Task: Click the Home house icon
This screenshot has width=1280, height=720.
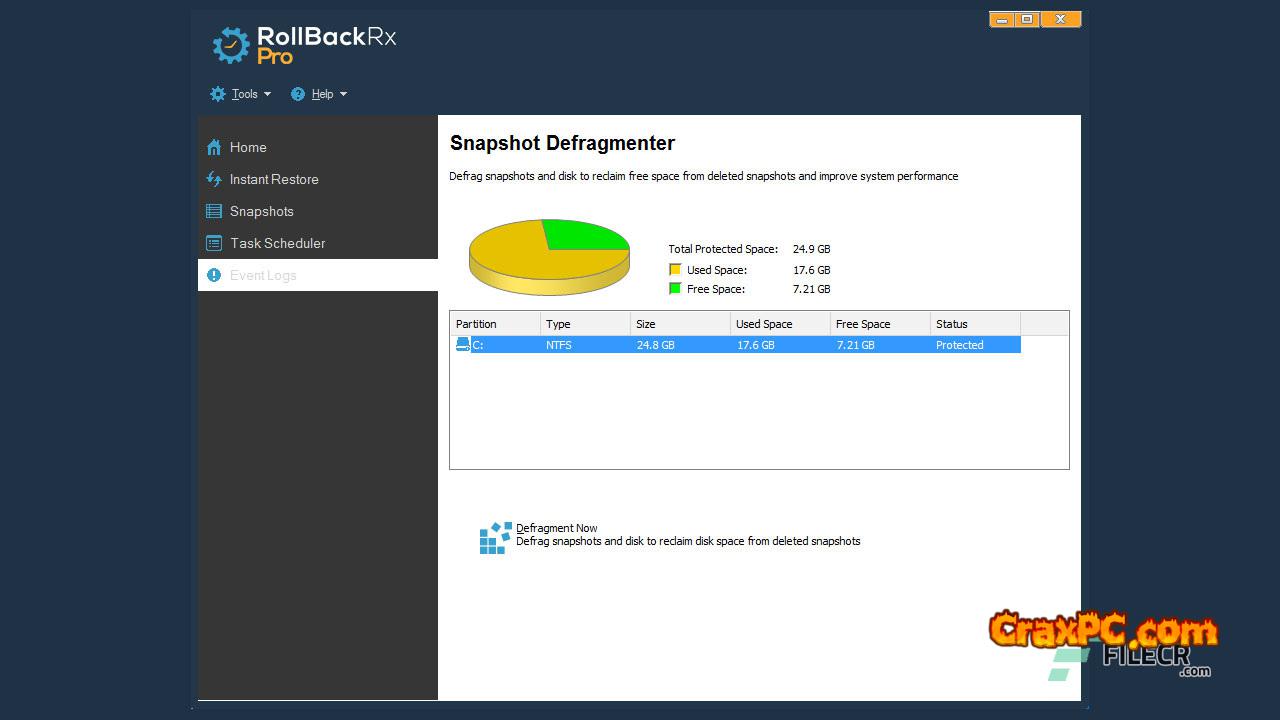Action: pos(214,147)
